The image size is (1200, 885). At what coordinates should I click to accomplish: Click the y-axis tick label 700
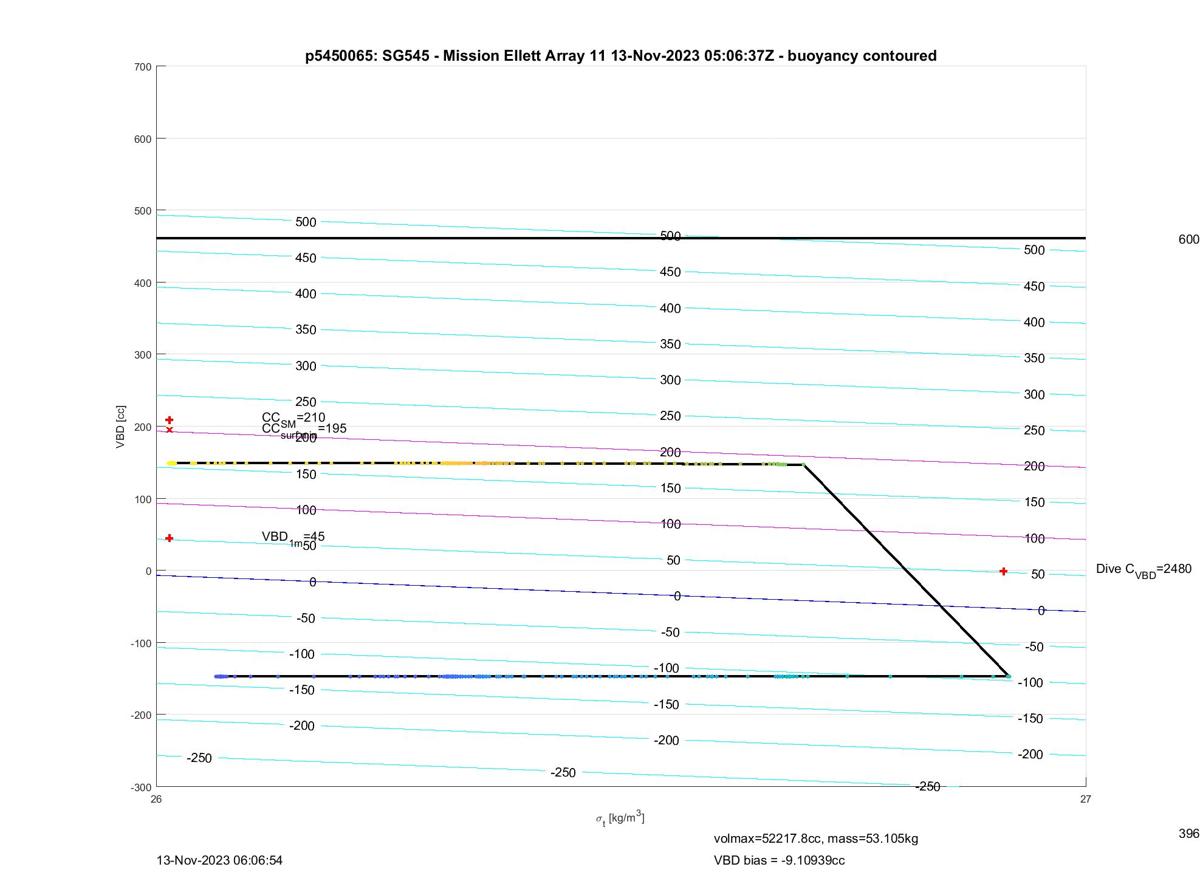[142, 67]
